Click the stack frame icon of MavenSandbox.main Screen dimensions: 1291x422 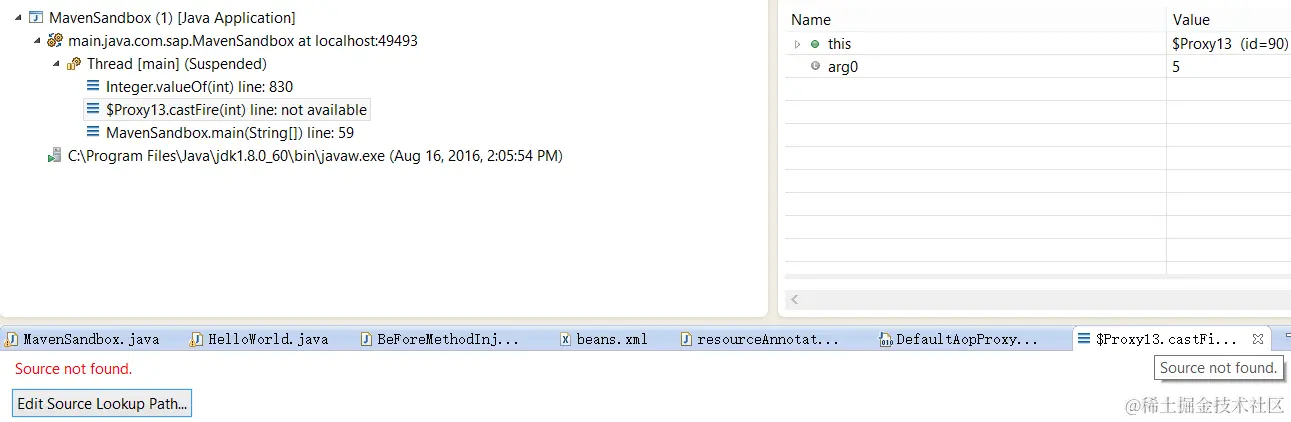93,132
